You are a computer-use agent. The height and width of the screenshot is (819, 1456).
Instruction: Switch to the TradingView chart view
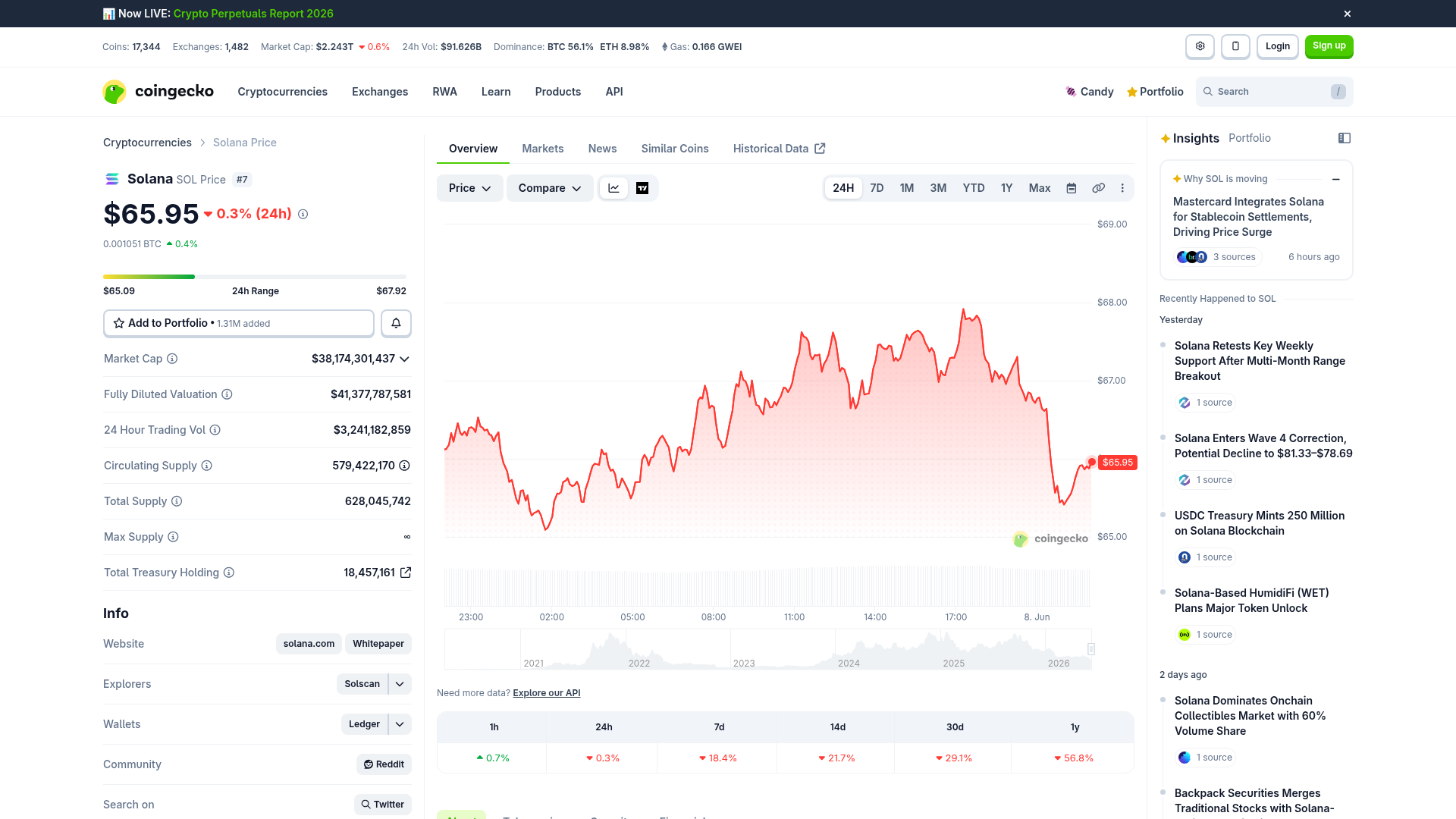tap(642, 188)
